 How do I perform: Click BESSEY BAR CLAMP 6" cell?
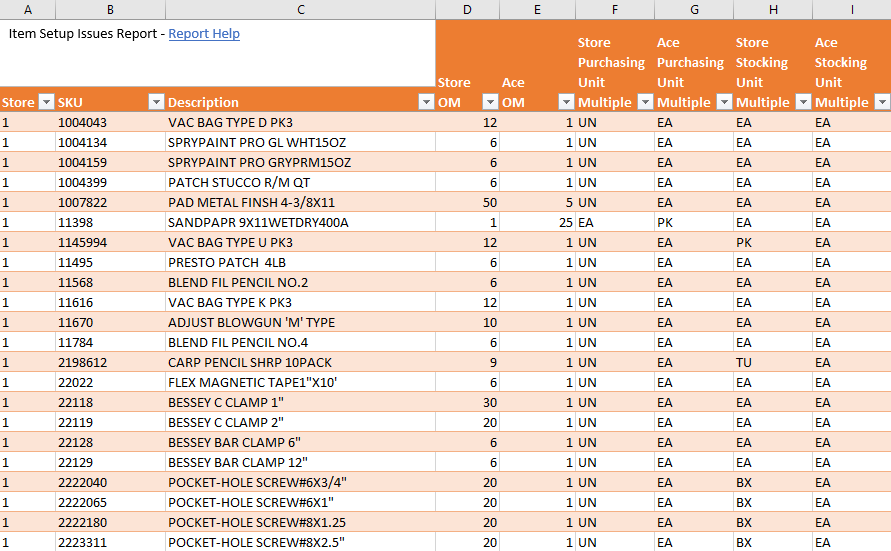pos(301,442)
